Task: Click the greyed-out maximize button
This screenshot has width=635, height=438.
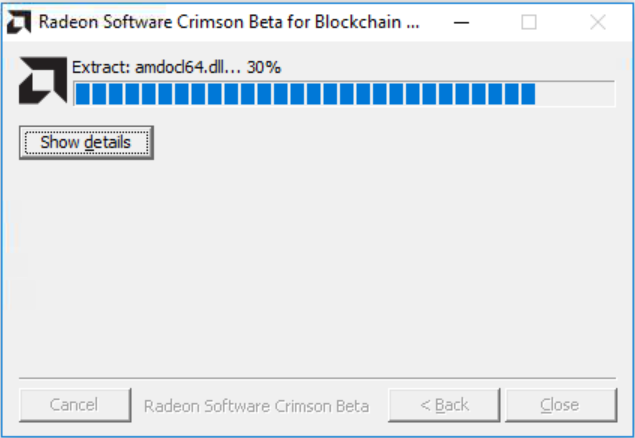Action: pyautogui.click(x=529, y=22)
